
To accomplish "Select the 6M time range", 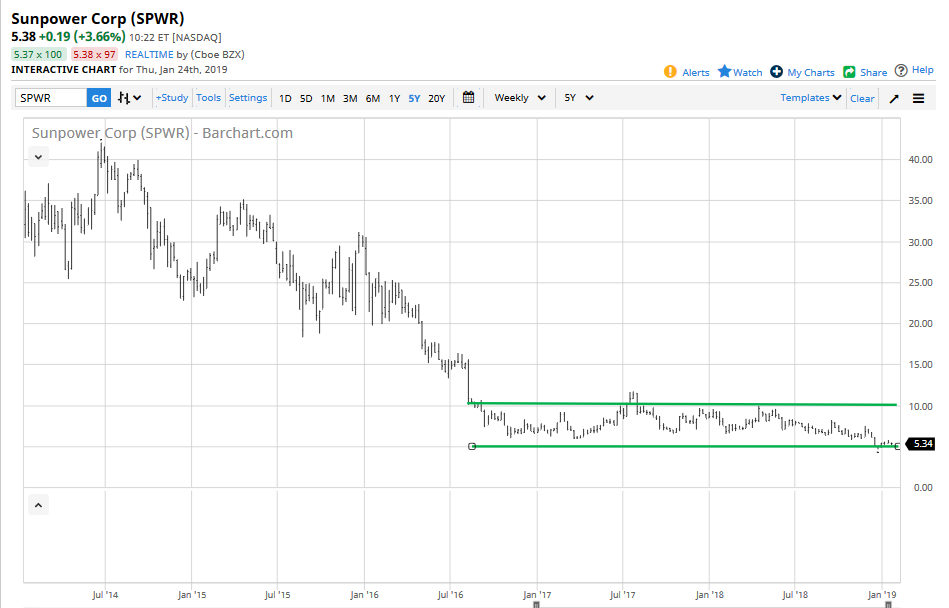I will tap(373, 99).
